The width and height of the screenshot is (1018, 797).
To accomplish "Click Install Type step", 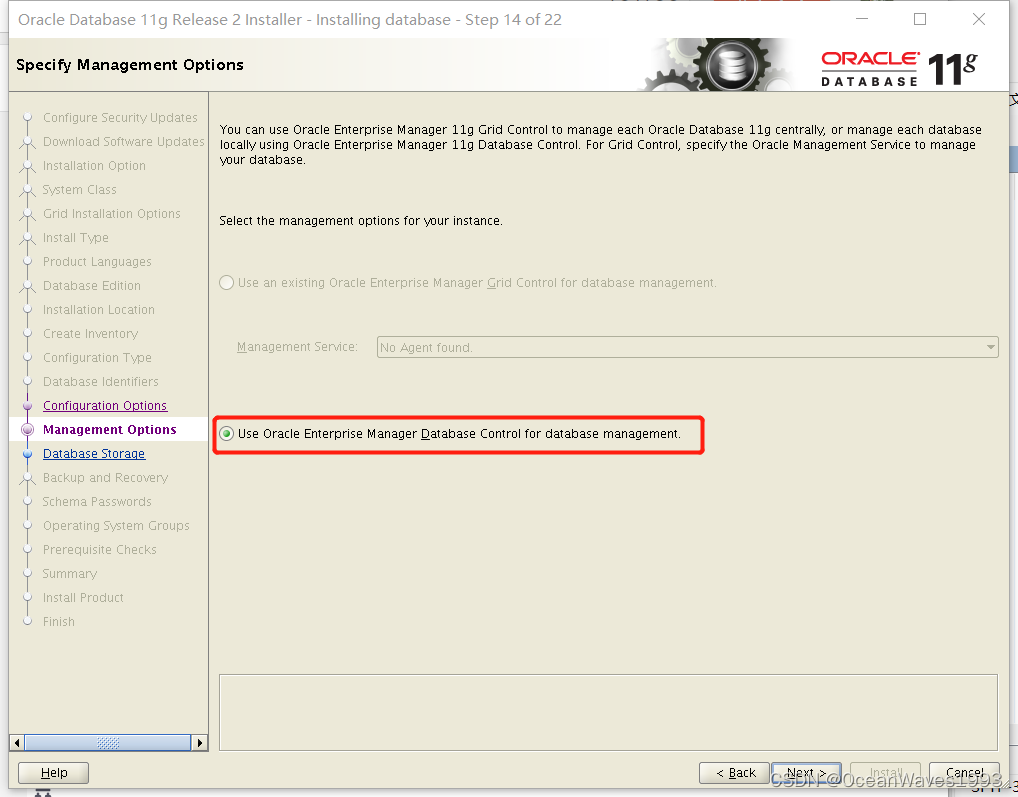I will click(x=75, y=238).
